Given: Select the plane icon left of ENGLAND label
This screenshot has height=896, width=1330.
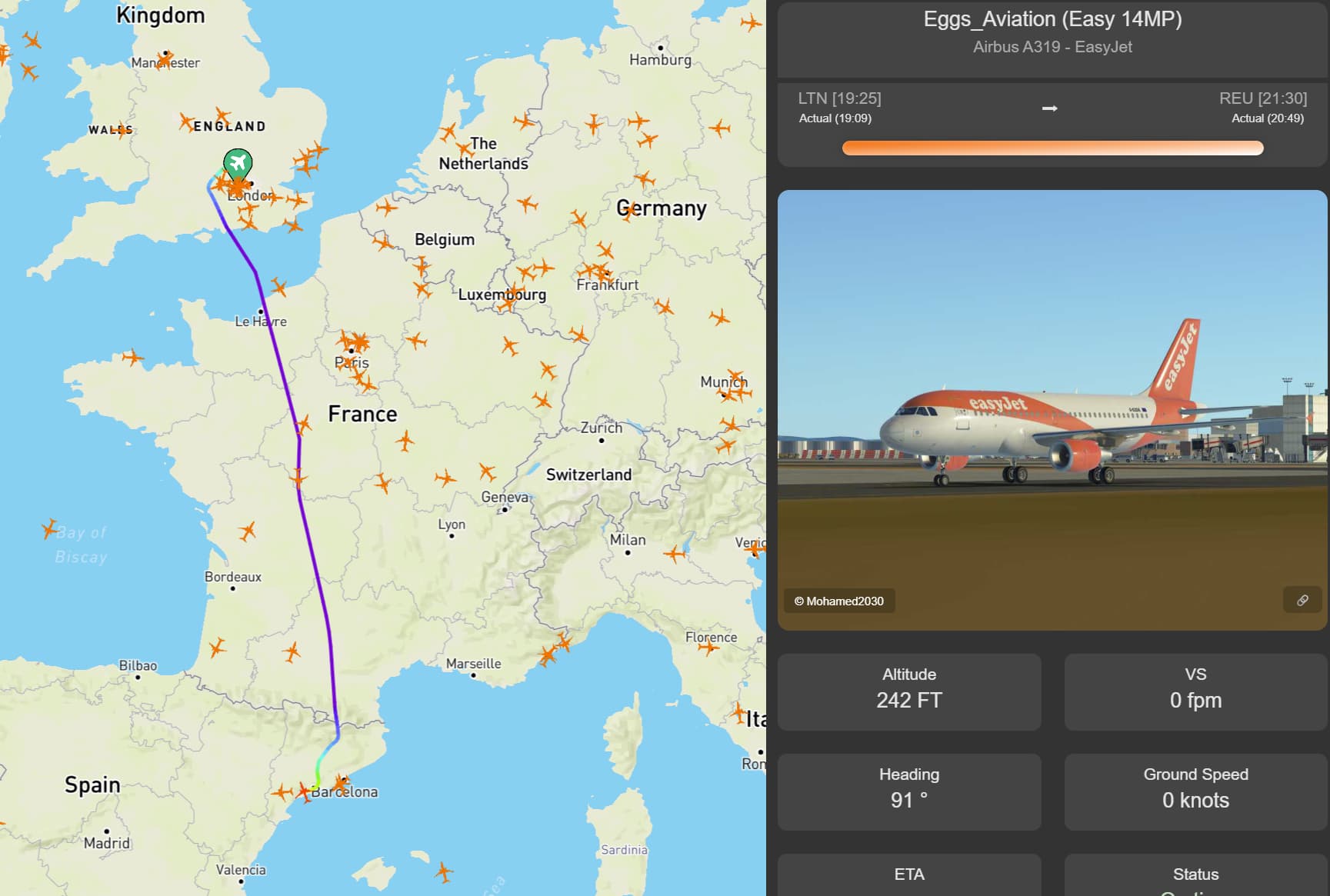Looking at the screenshot, I should (x=187, y=122).
